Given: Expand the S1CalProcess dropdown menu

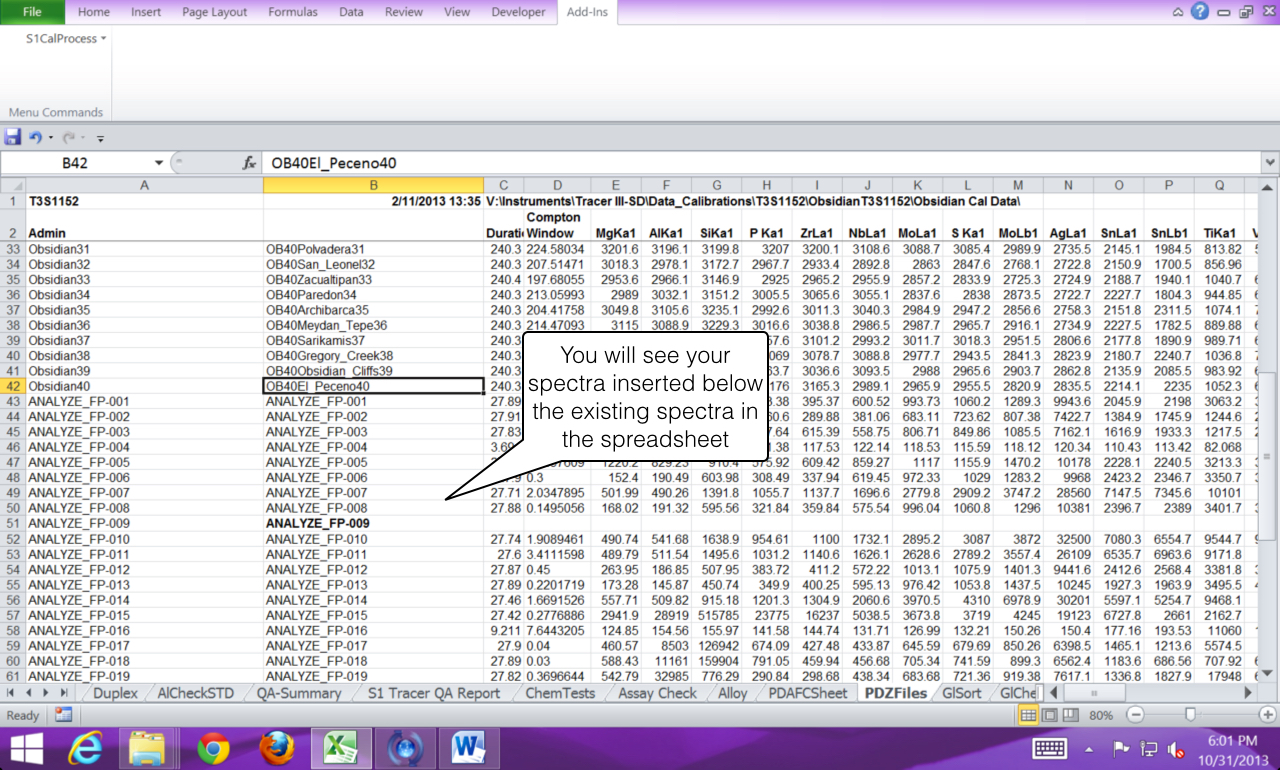Looking at the screenshot, I should pos(66,39).
